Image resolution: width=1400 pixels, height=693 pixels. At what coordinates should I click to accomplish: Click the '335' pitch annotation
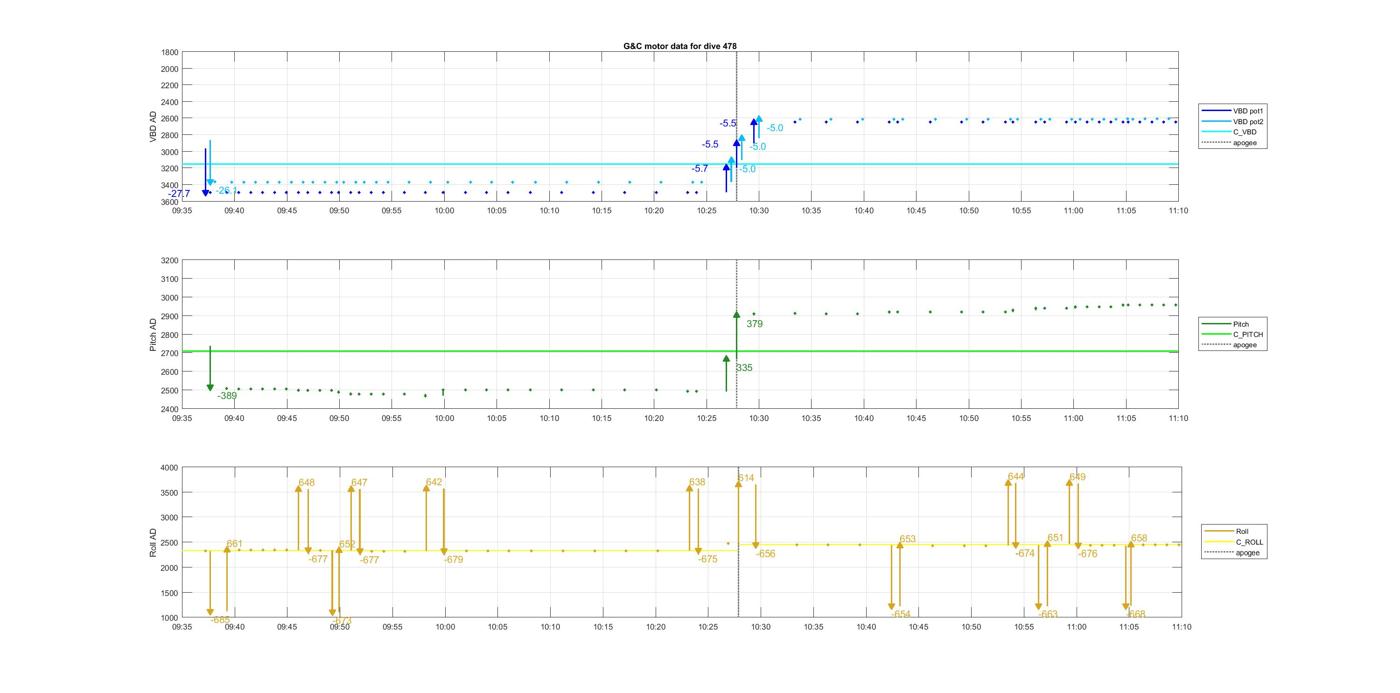pos(744,368)
